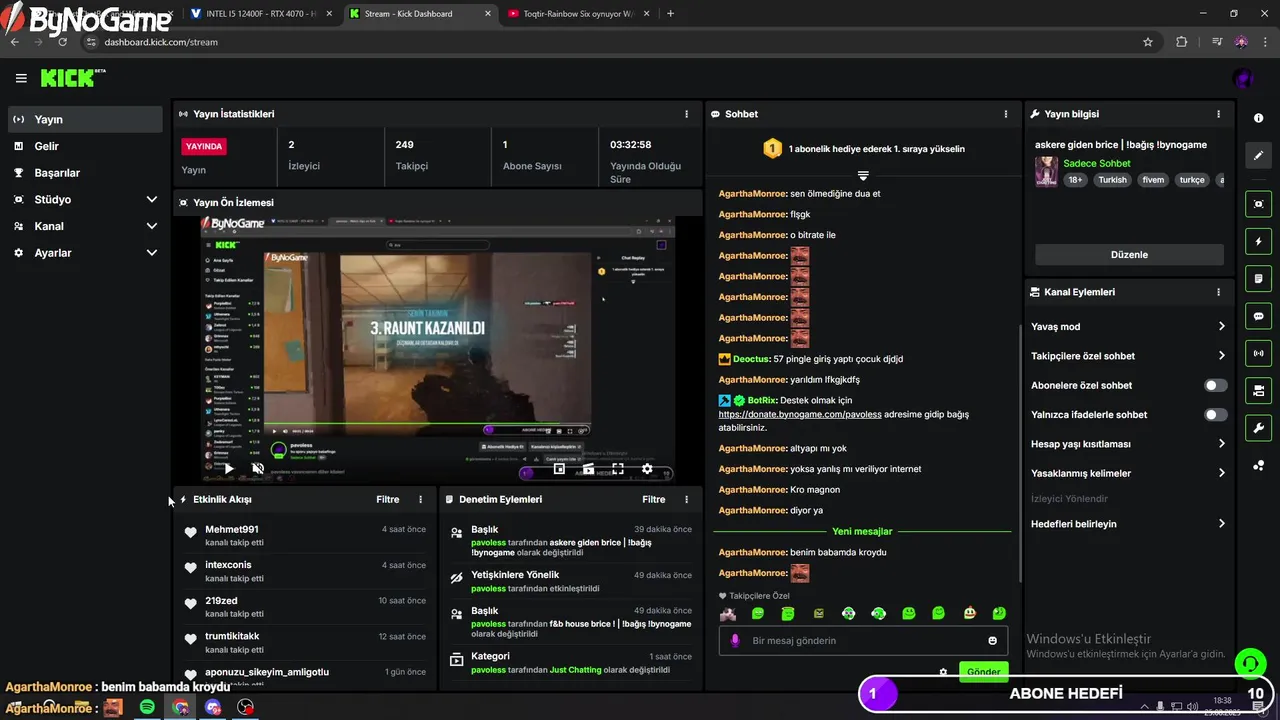Open the hamburger menu next to Kick logo
Screen dimensions: 1280x720
click(x=21, y=78)
